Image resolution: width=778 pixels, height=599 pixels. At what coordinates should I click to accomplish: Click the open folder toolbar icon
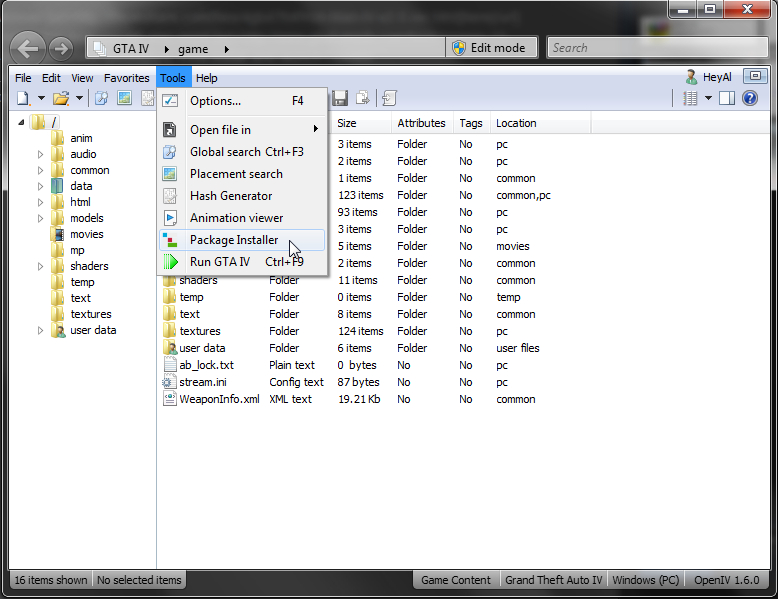point(61,98)
